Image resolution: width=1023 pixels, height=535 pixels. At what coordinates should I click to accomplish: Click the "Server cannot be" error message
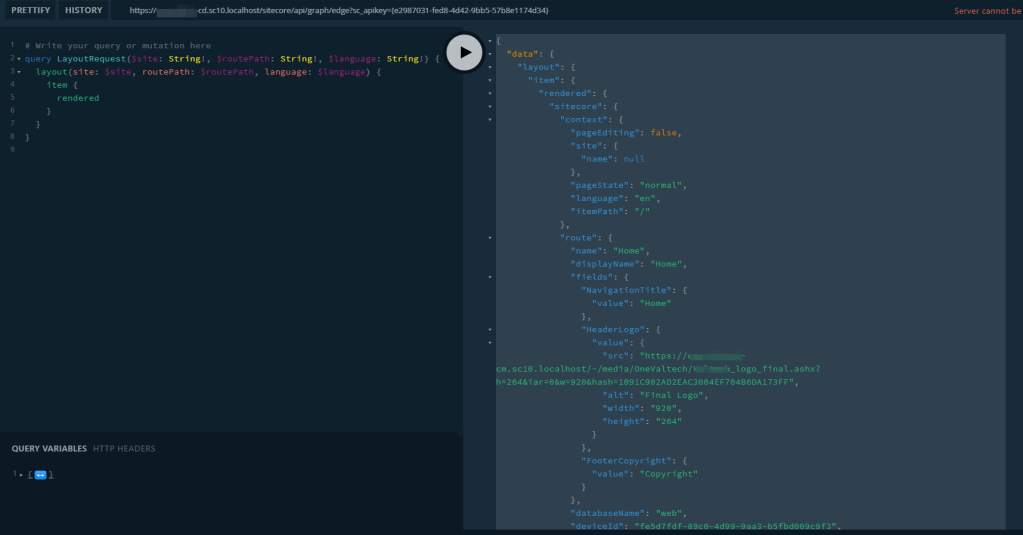(987, 10)
